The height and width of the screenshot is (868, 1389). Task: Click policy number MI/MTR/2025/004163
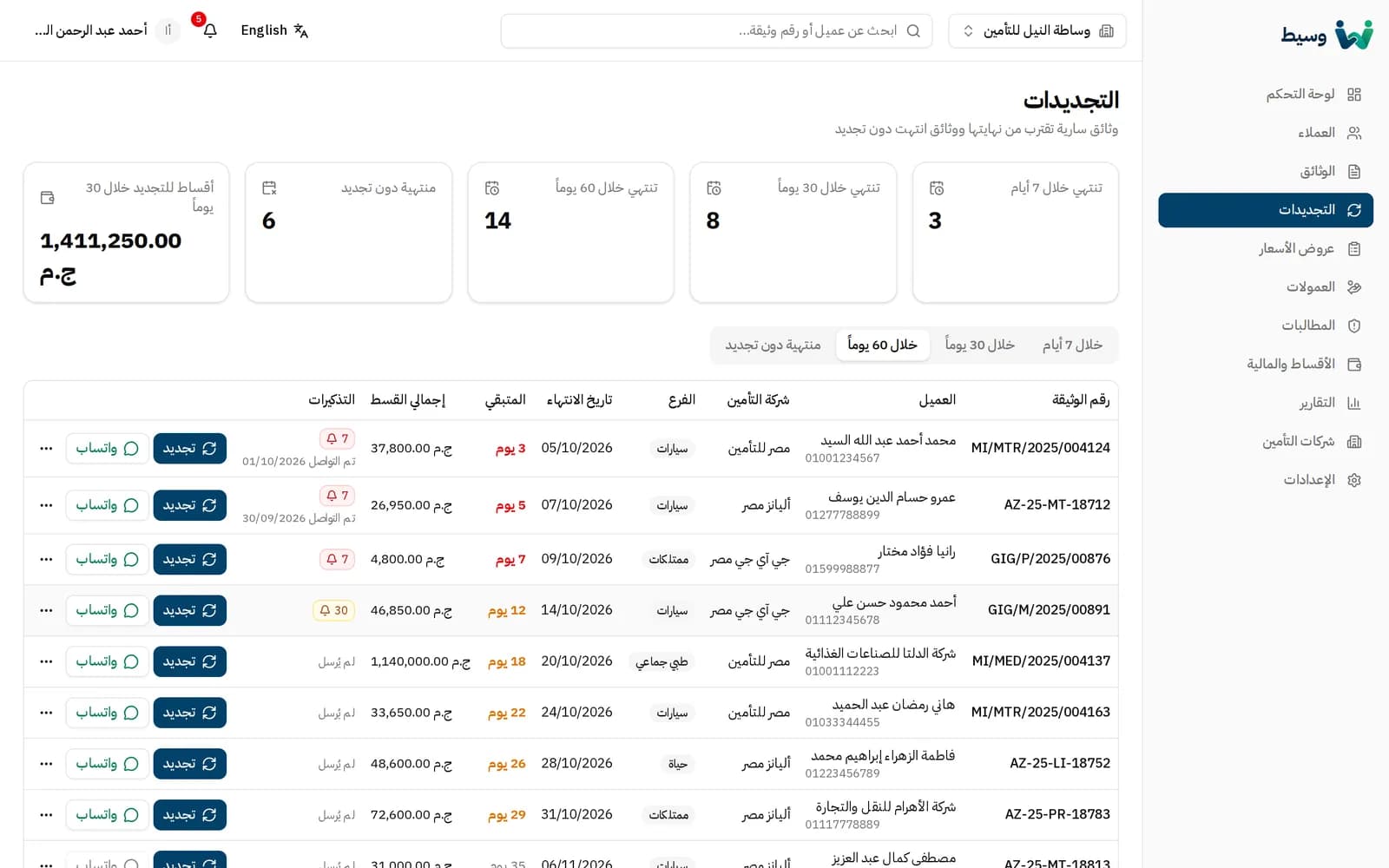point(1040,712)
